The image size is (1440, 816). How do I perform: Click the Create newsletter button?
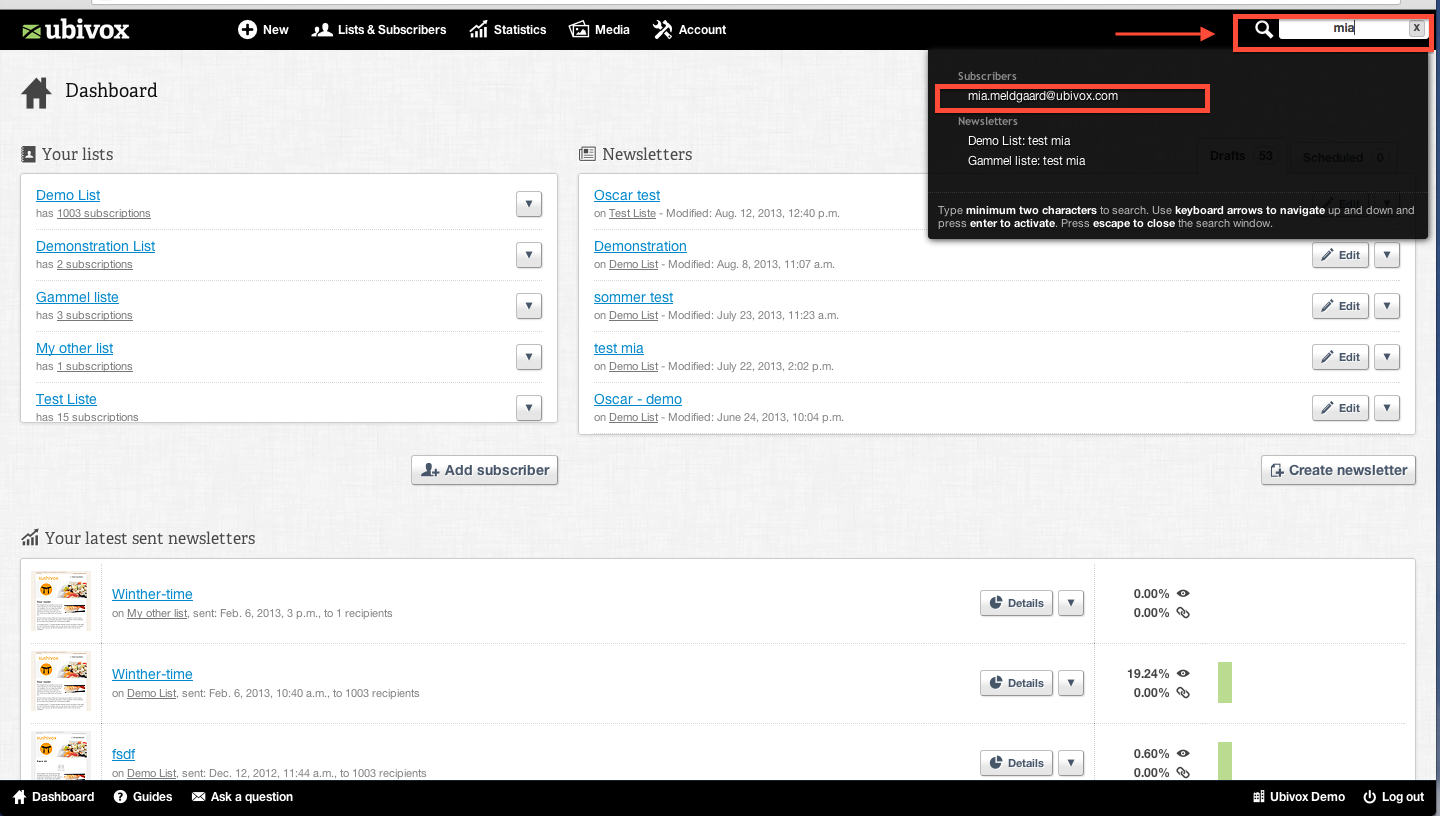[1338, 470]
